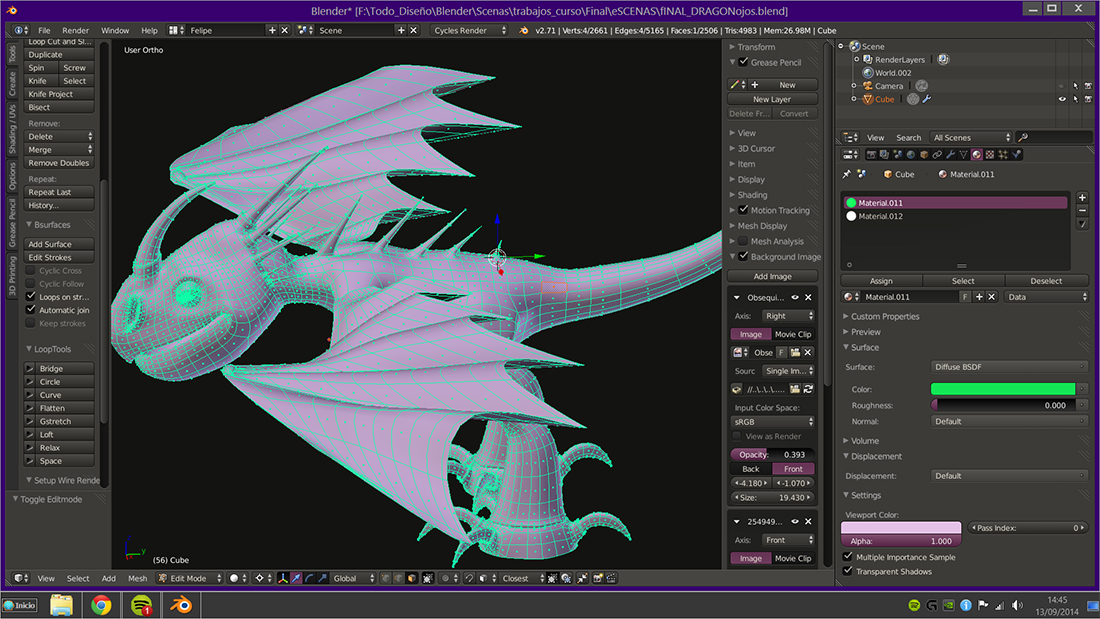Click the Blender icon in the Windows taskbar
This screenshot has height=619, width=1100.
tap(181, 604)
